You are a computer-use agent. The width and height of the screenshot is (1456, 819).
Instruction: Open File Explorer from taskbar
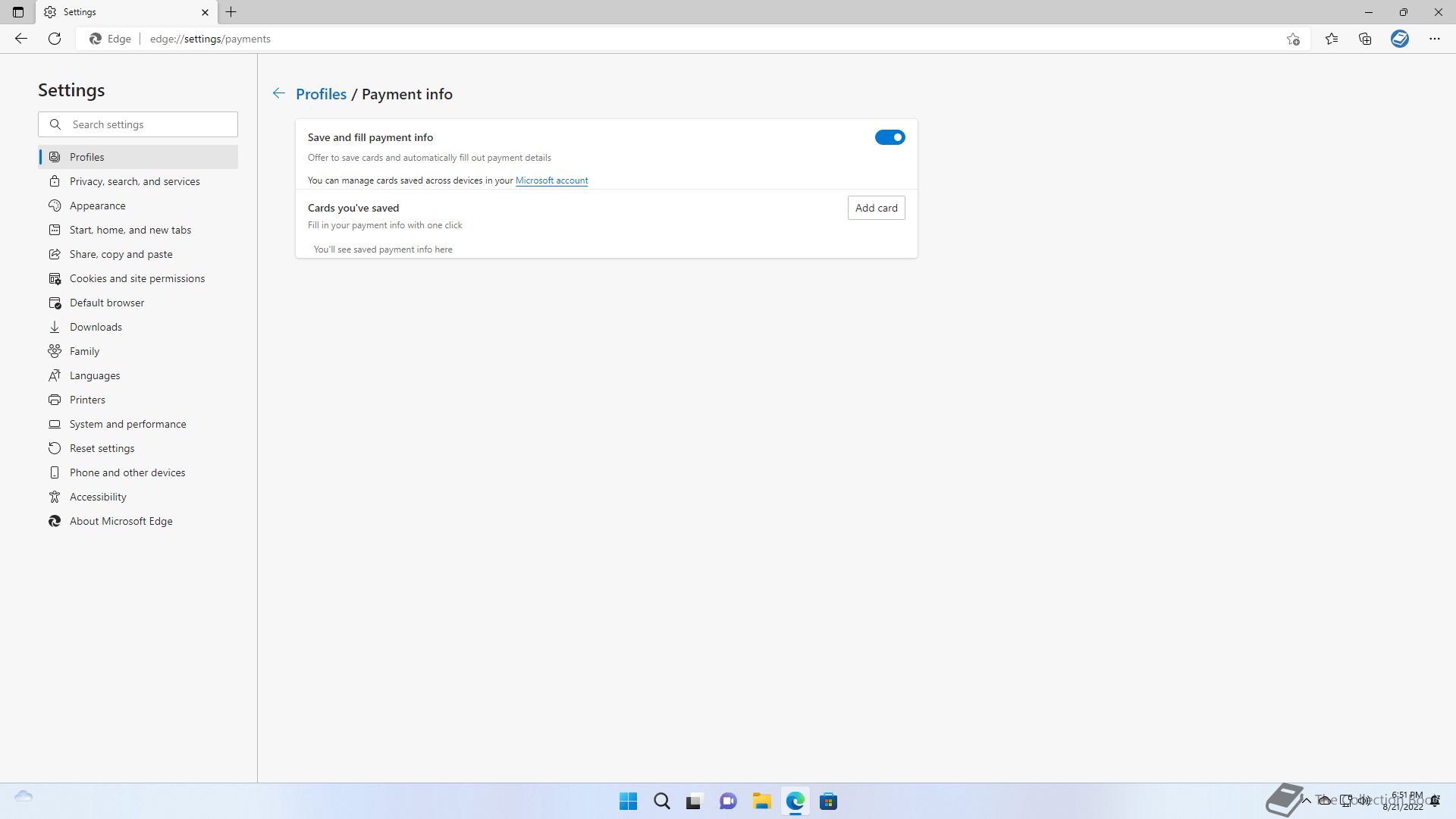point(761,802)
